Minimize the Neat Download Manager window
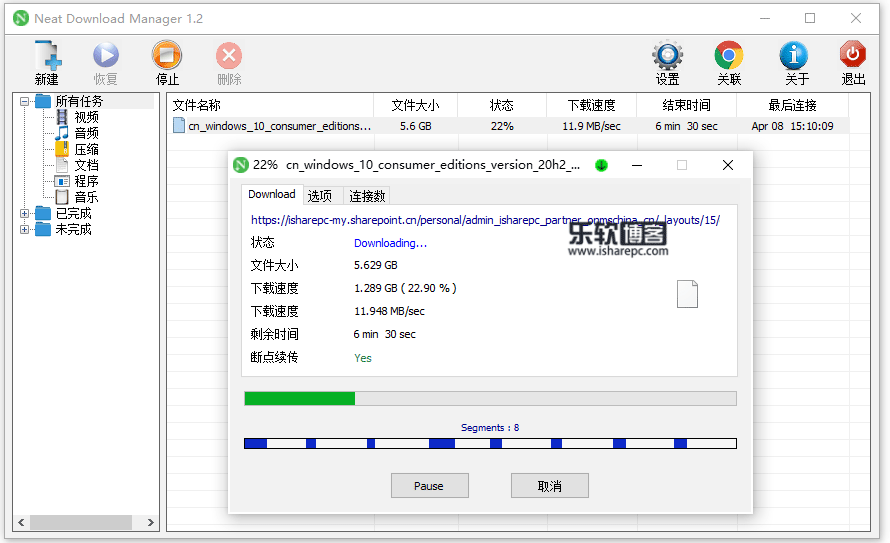This screenshot has width=890, height=543. click(765, 18)
